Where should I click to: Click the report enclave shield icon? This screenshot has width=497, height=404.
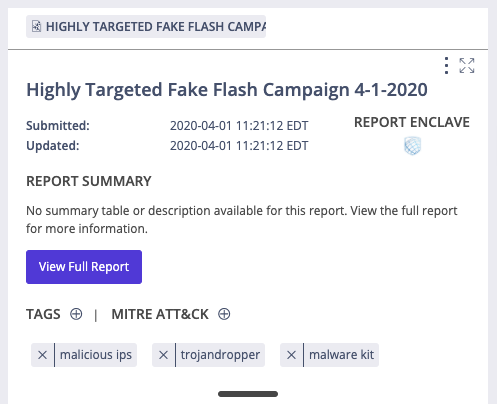(x=412, y=146)
